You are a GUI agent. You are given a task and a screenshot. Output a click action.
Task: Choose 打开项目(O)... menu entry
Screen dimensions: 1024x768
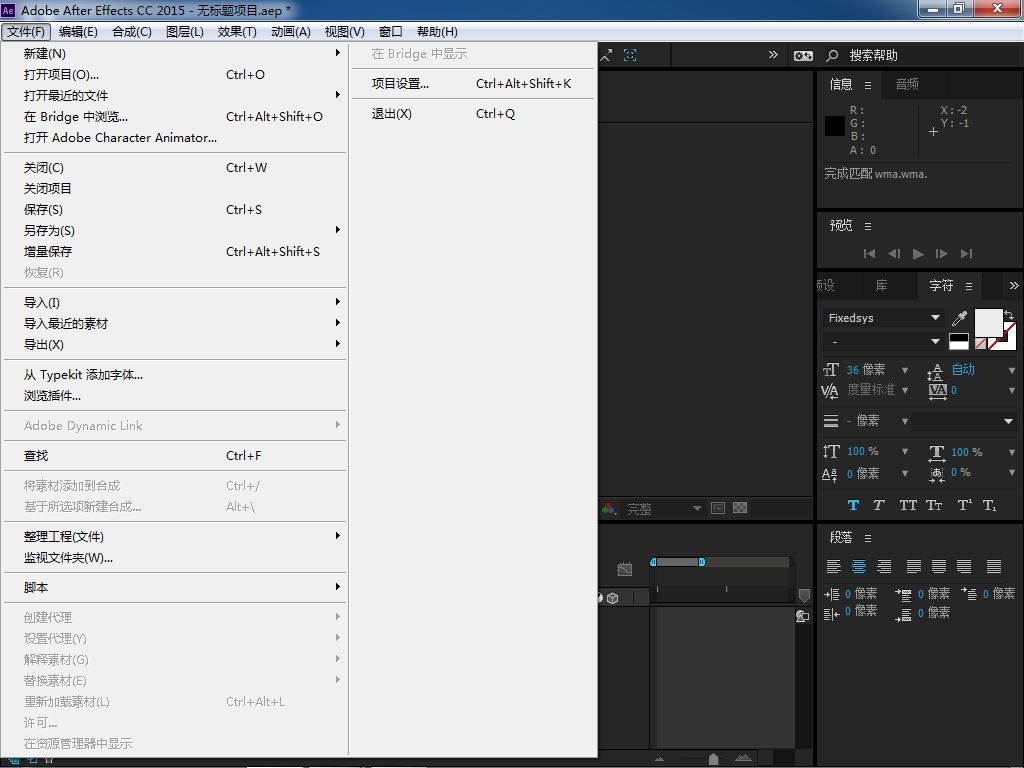tap(175, 74)
